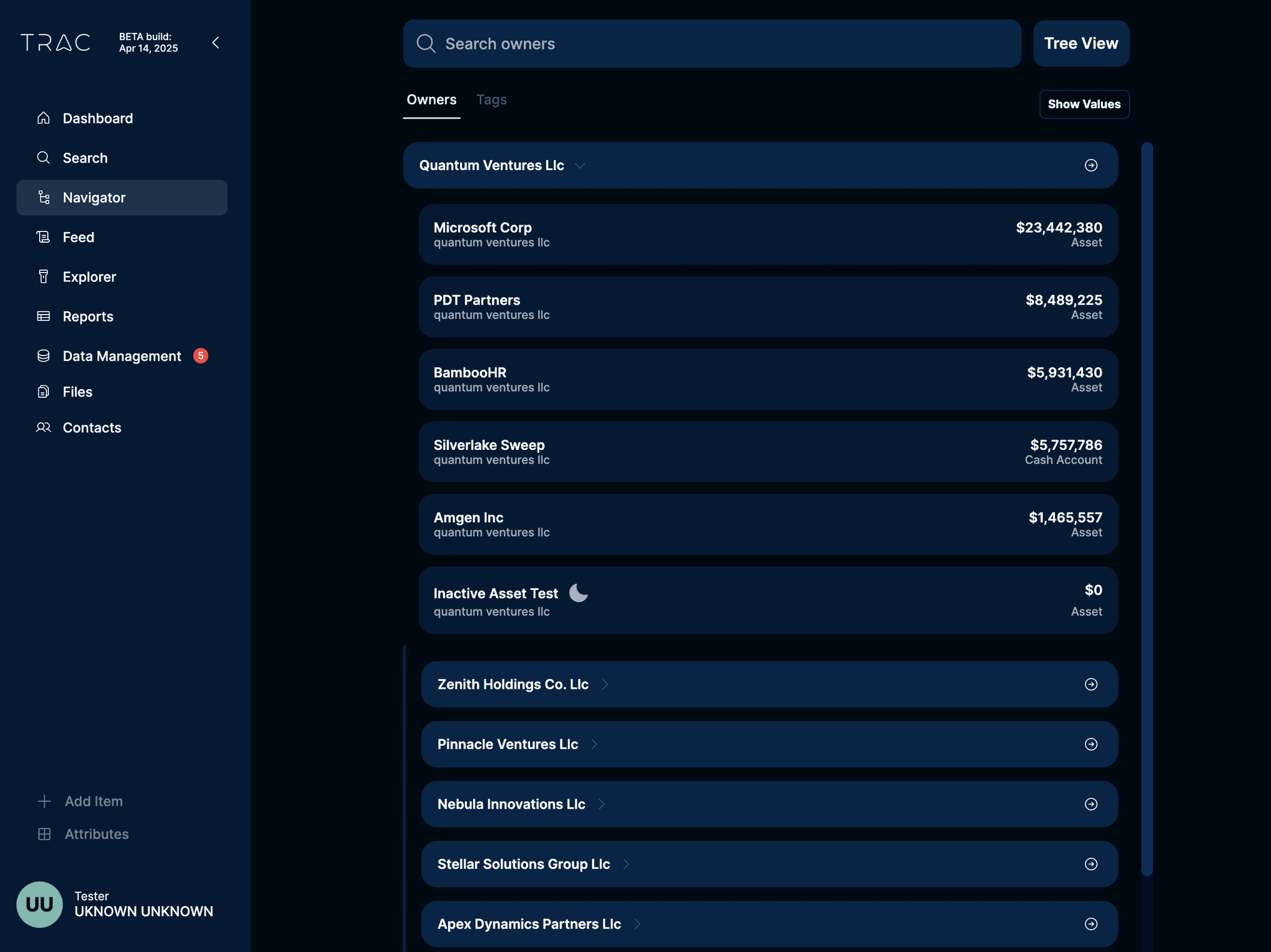
Task: Switch to the Tags tab
Action: point(491,100)
